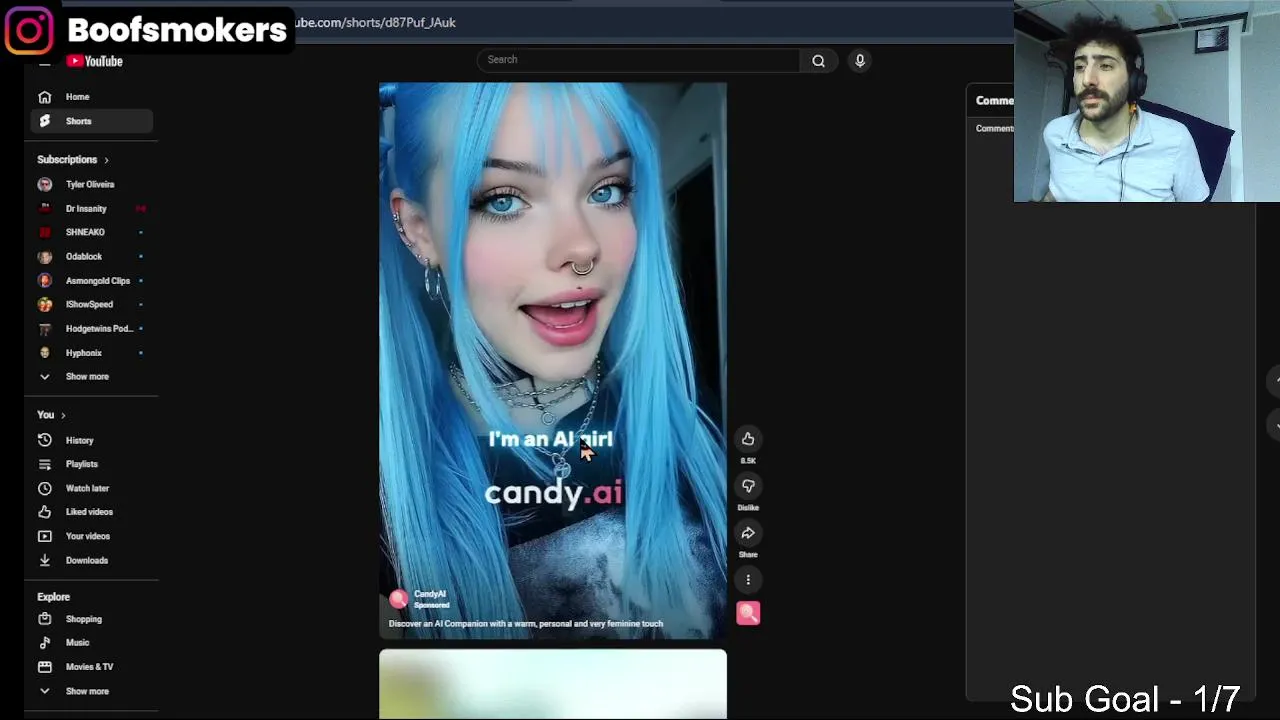Image resolution: width=1280 pixels, height=720 pixels.
Task: Share the Short
Action: click(x=748, y=533)
